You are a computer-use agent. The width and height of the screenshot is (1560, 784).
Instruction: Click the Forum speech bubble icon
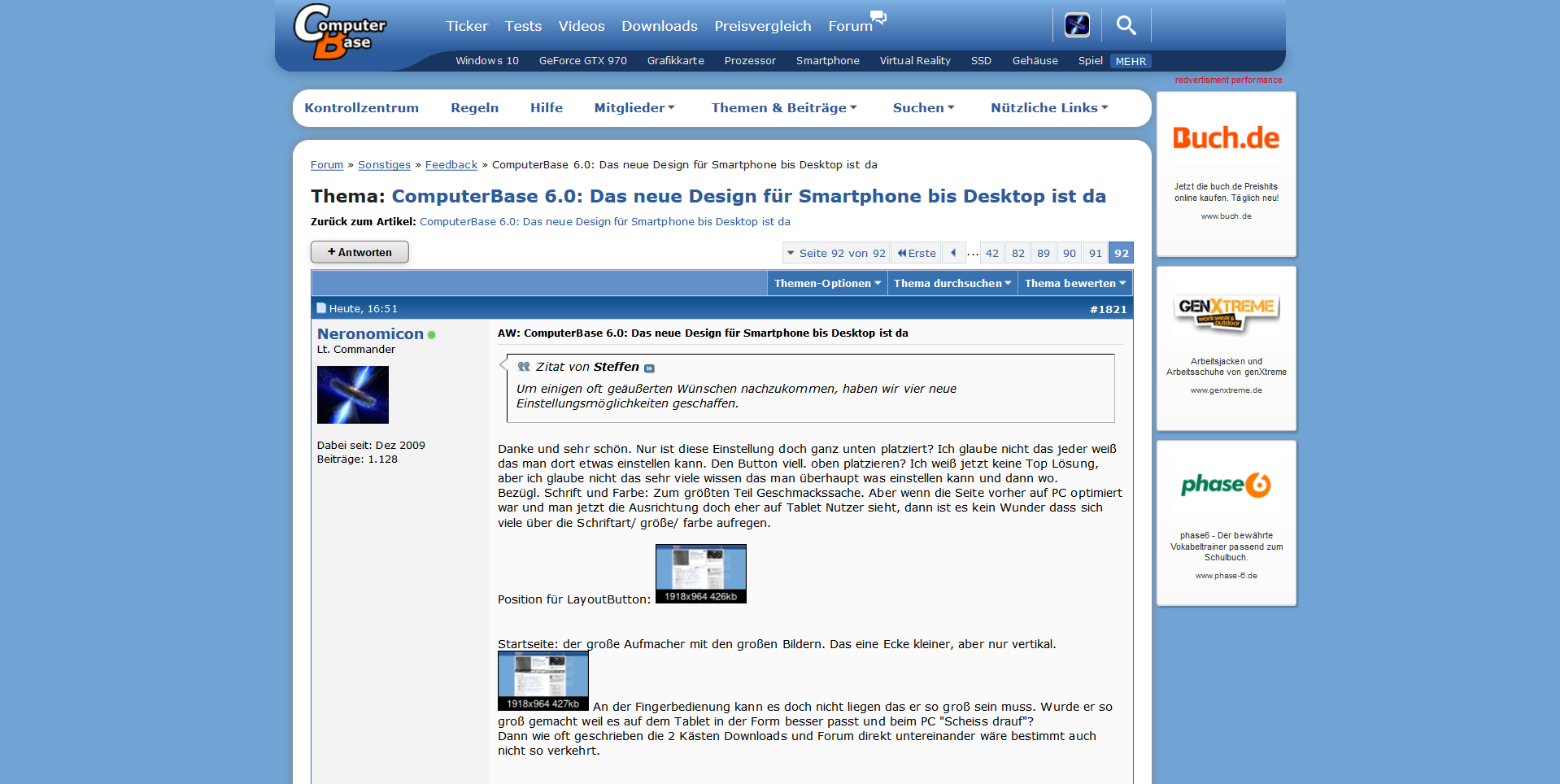(x=878, y=17)
